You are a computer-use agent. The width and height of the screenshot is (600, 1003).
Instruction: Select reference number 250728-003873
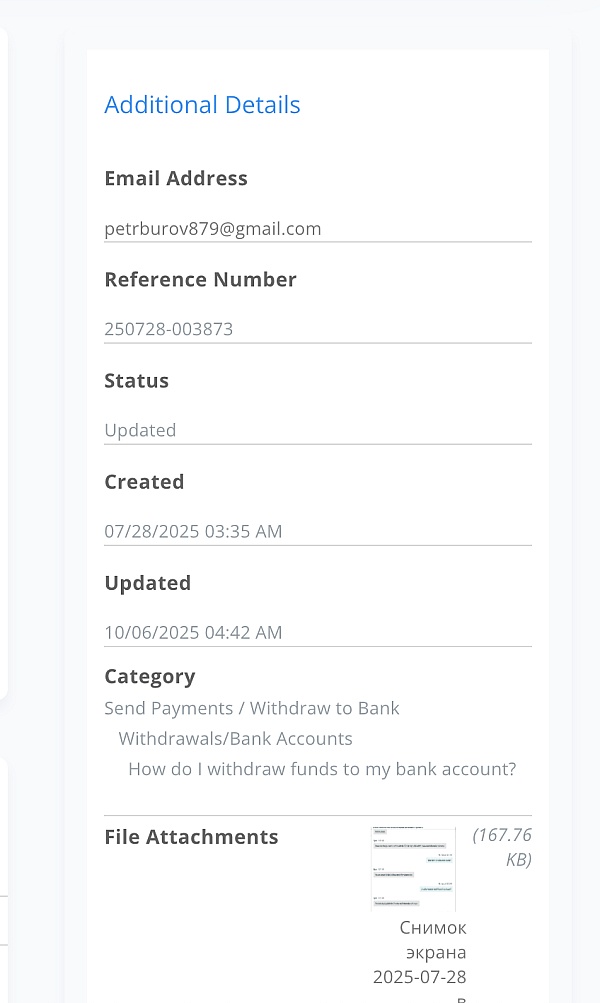(x=168, y=328)
